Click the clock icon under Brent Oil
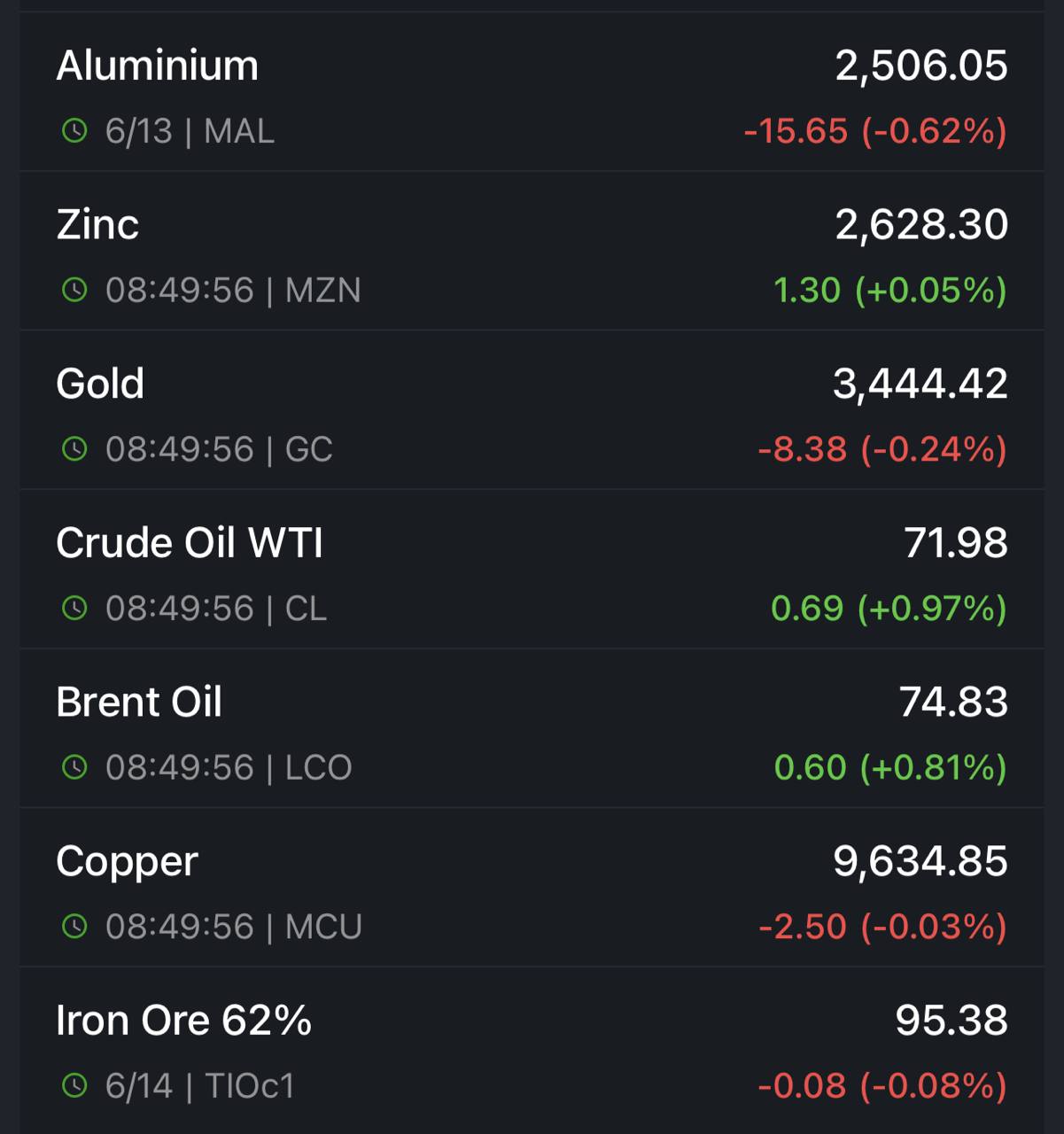1064x1134 pixels. coord(74,767)
